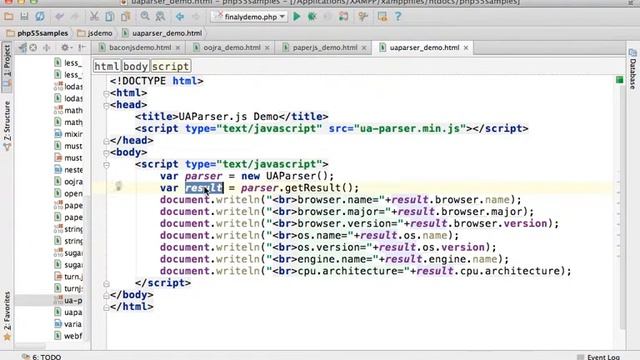This screenshot has height=360, width=640.
Task: Click uaparser_demo.html navigation bar crumb
Action: point(162,33)
